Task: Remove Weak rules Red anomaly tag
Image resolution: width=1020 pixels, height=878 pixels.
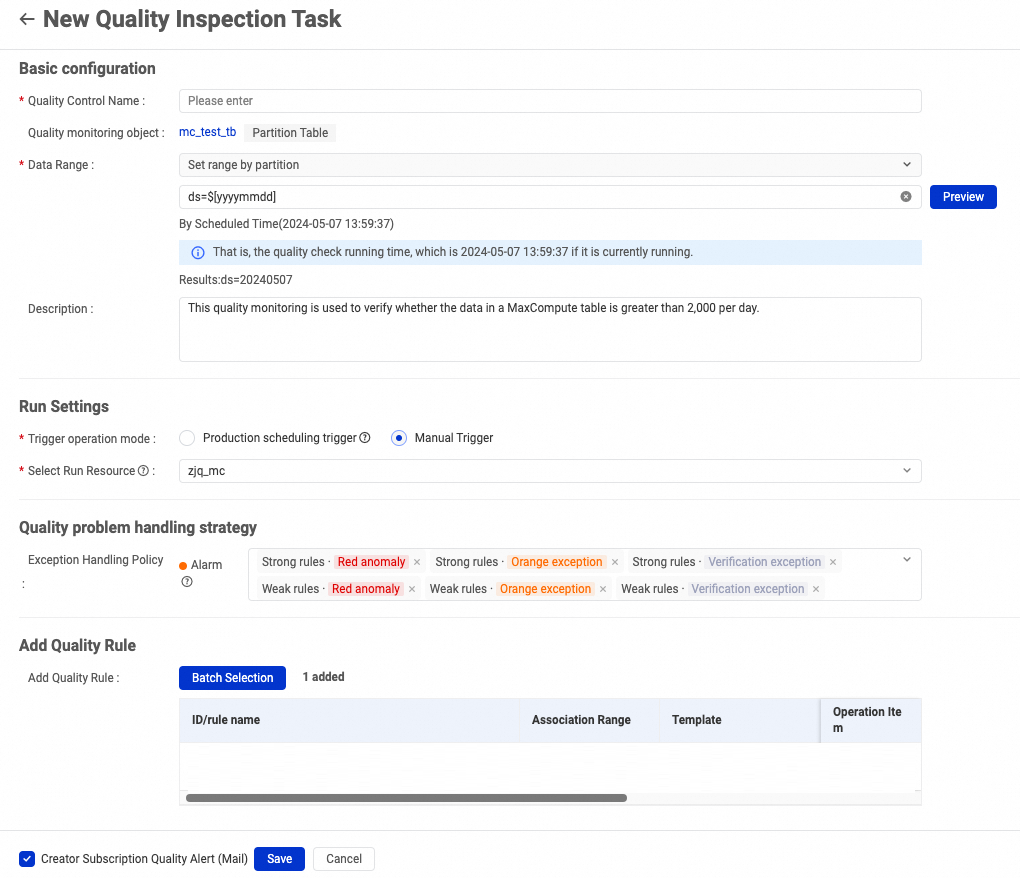Action: tap(412, 589)
